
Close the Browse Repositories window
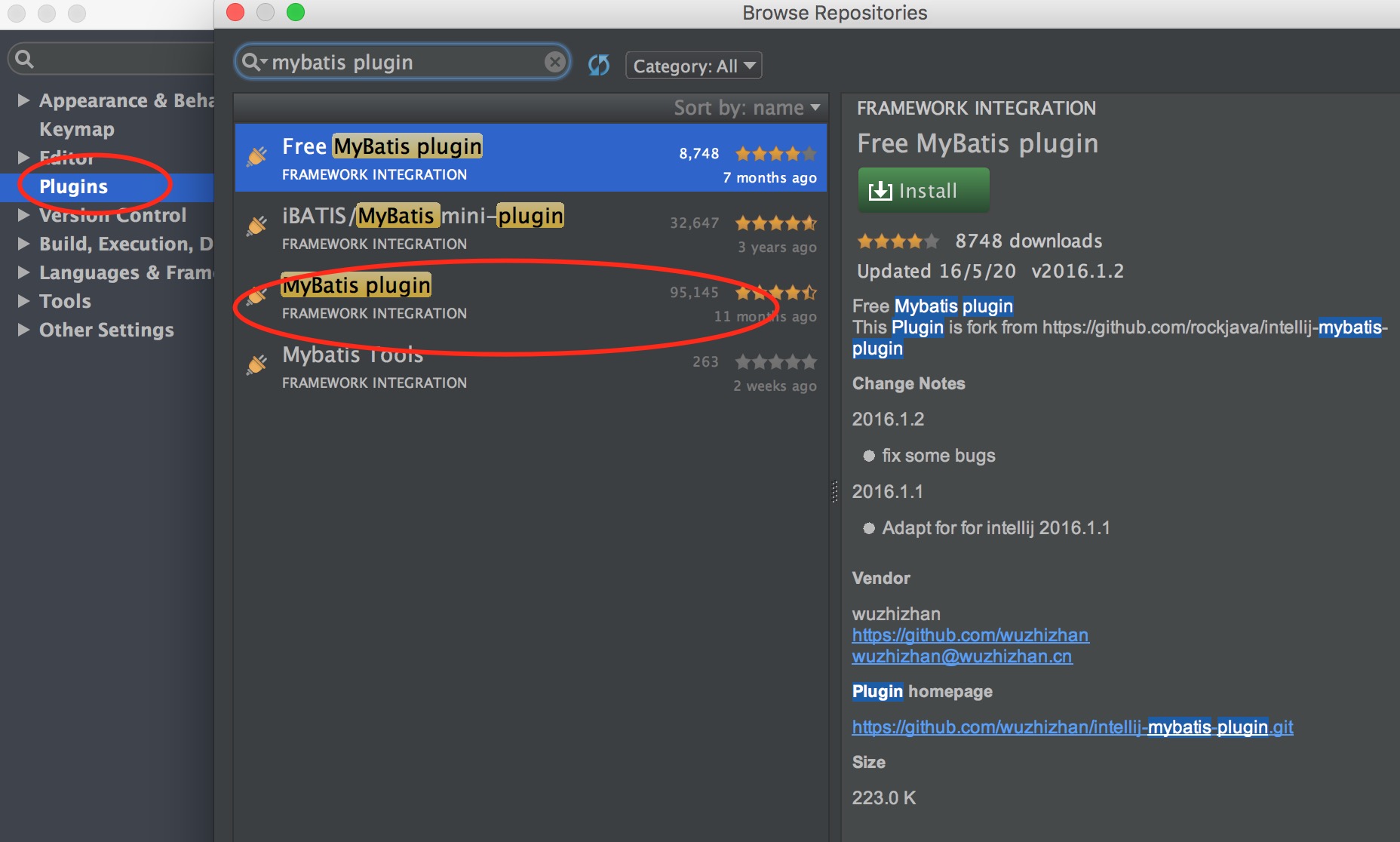pyautogui.click(x=235, y=12)
